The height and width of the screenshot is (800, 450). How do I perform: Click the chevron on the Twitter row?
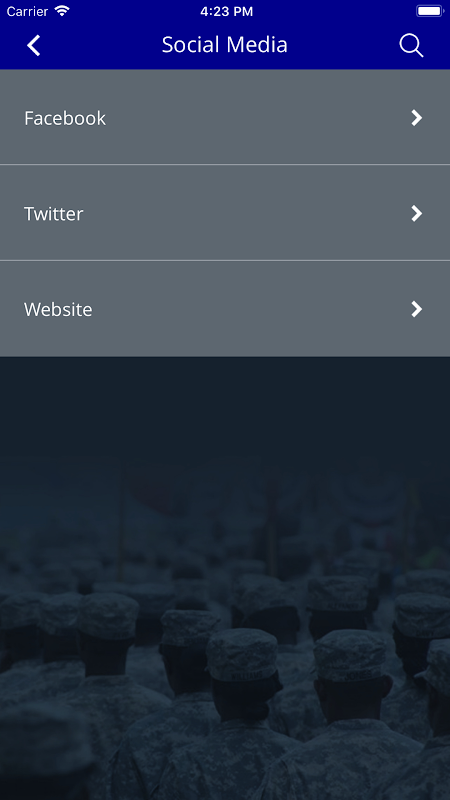tap(417, 213)
